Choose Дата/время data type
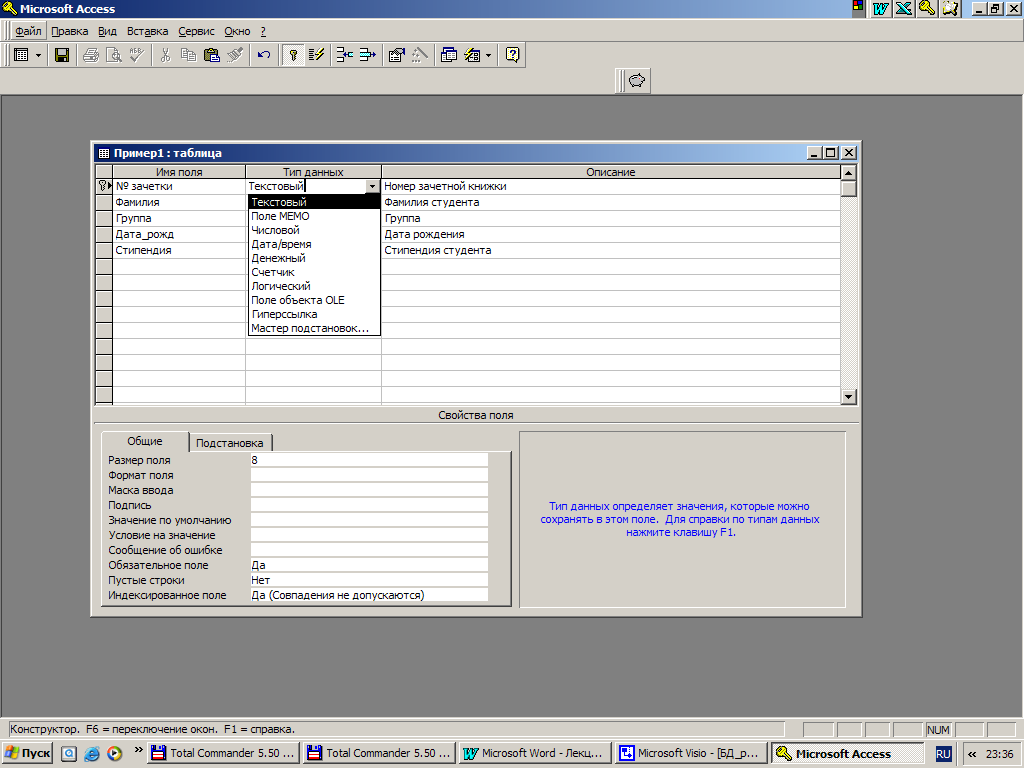The height and width of the screenshot is (768, 1024). [314, 244]
